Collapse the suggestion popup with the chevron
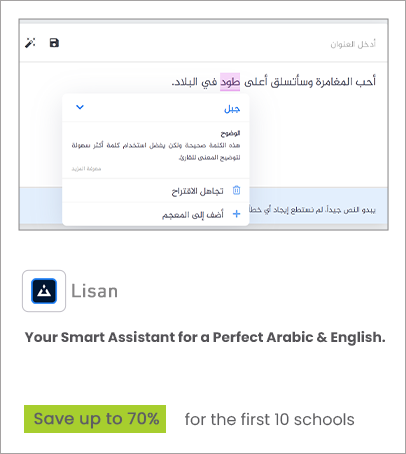This screenshot has height=454, width=406. pyautogui.click(x=80, y=107)
